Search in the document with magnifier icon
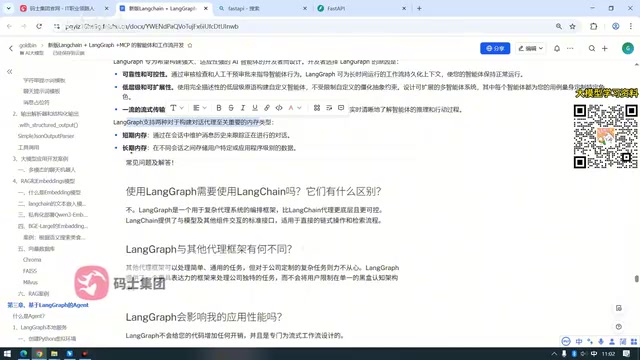Image resolution: width=640 pixels, height=360 pixels. pyautogui.click(x=591, y=48)
